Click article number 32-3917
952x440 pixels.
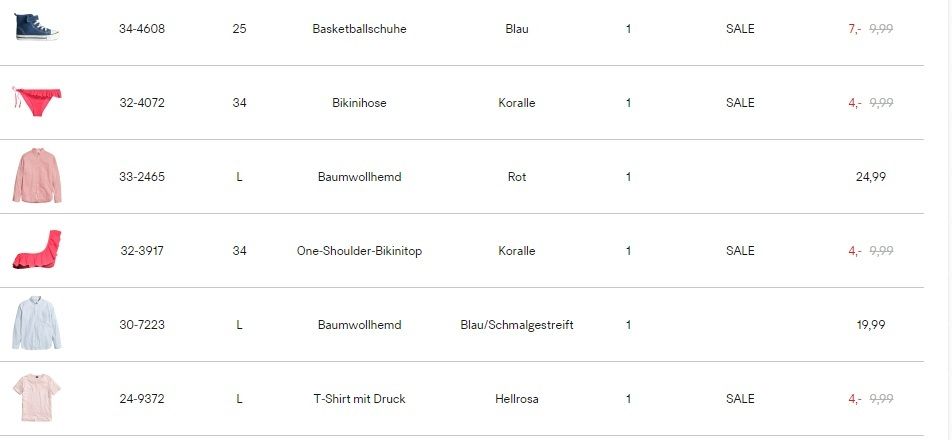pos(142,251)
